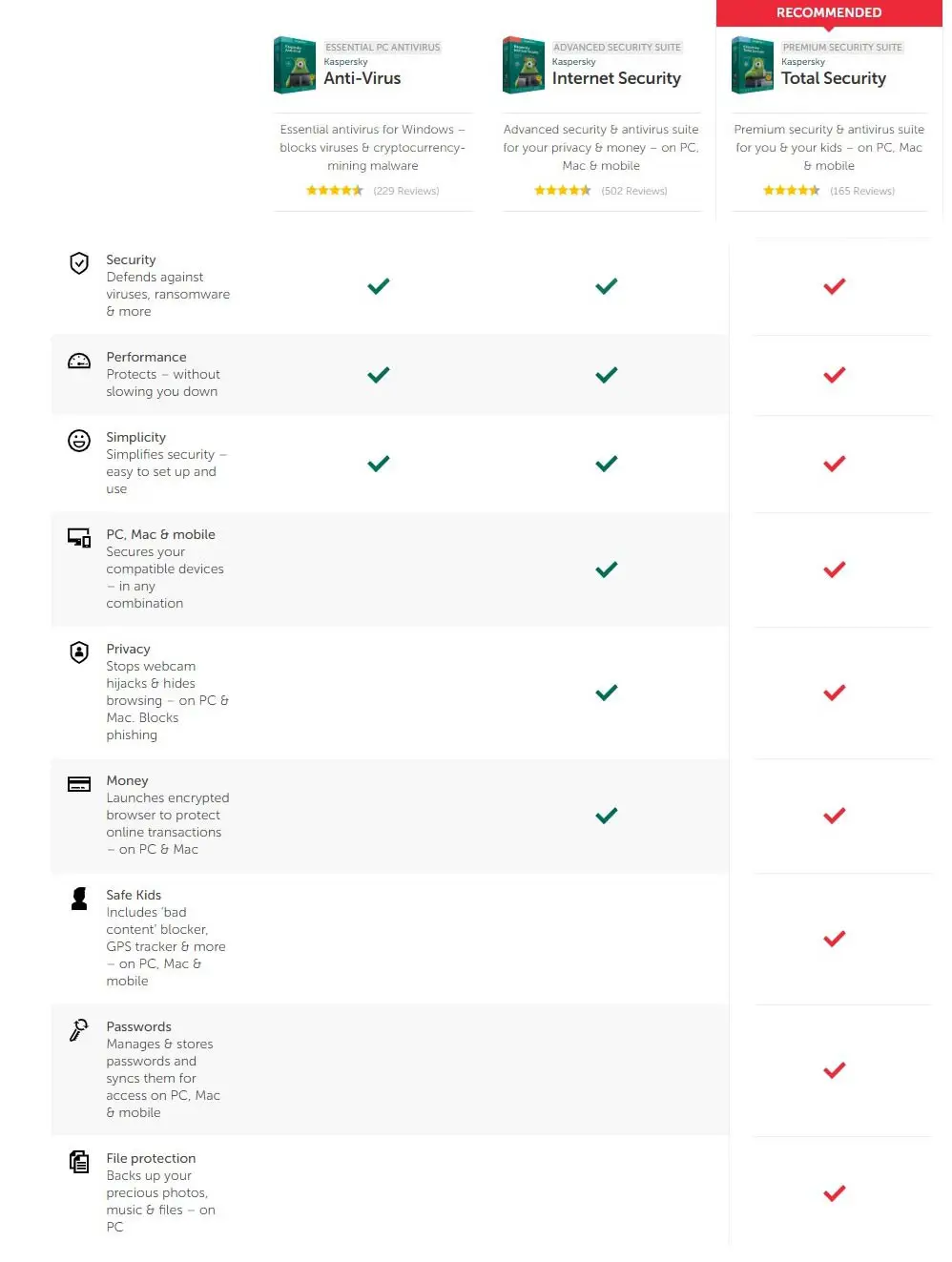The height and width of the screenshot is (1262, 952).
Task: Click the Passwords key icon
Action: [x=79, y=1029]
